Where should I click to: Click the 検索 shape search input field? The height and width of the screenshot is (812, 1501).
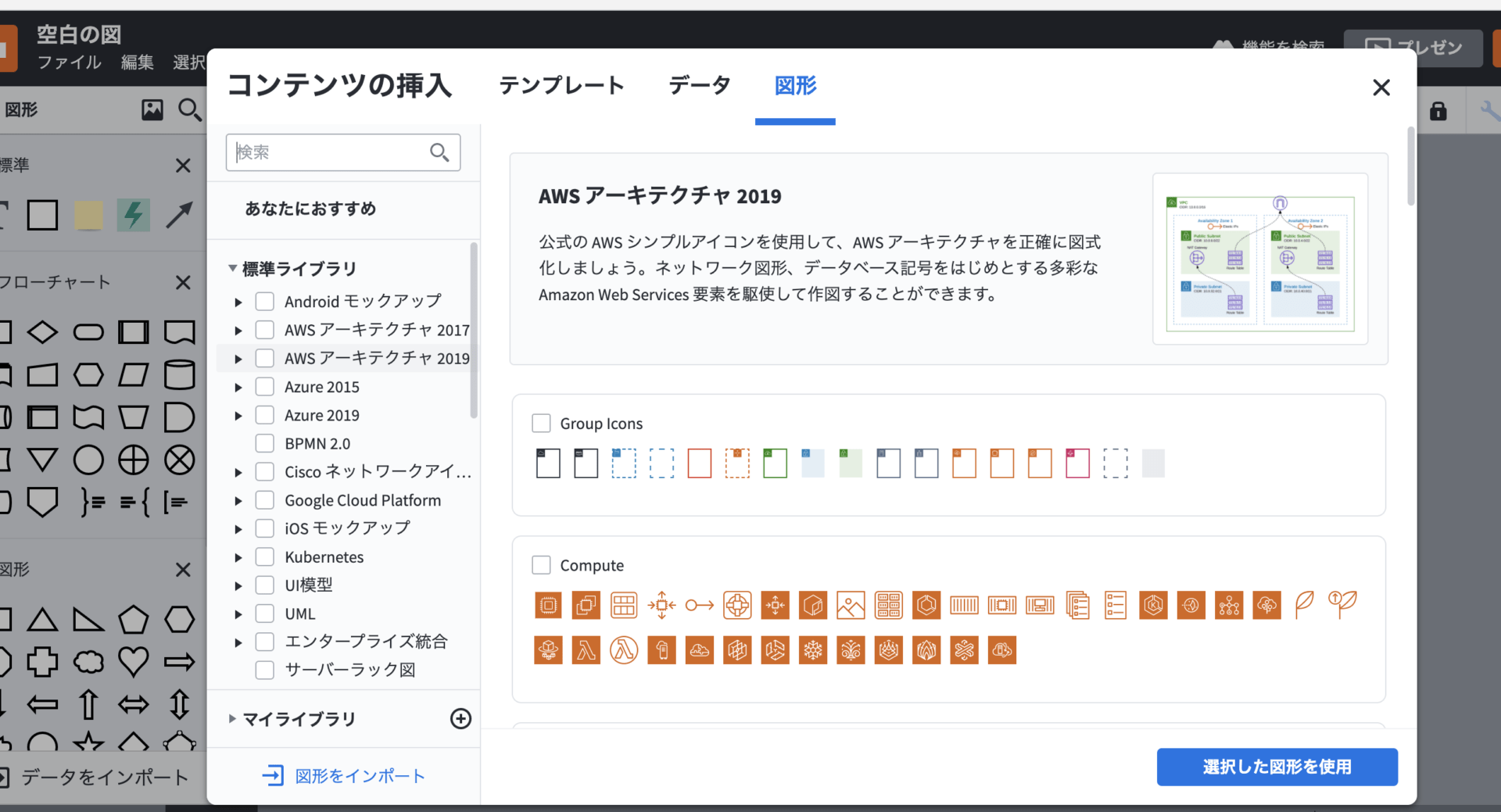point(343,152)
